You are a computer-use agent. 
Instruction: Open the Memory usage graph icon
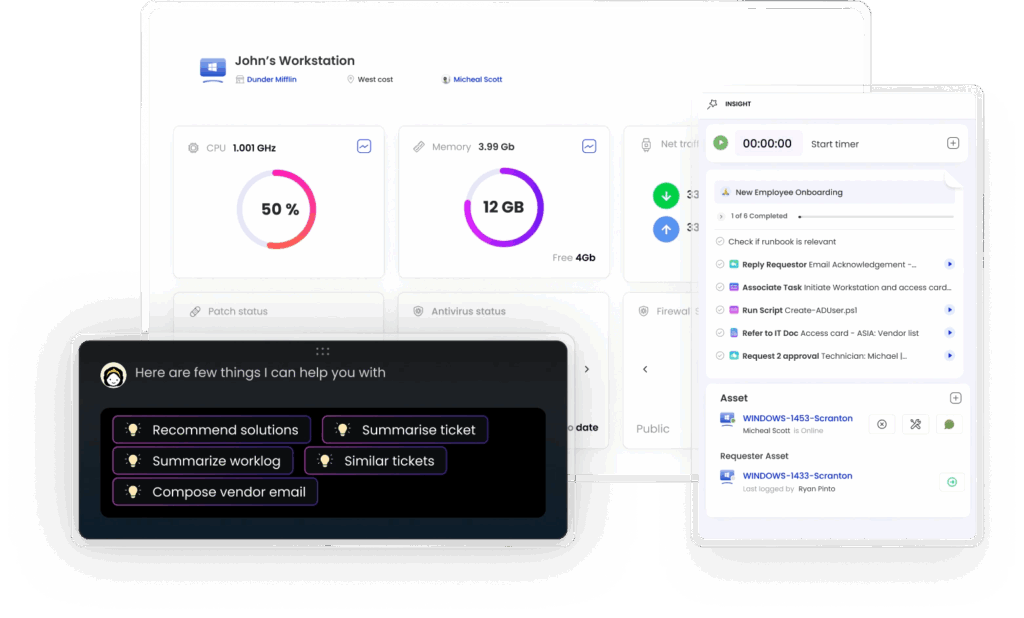589,147
